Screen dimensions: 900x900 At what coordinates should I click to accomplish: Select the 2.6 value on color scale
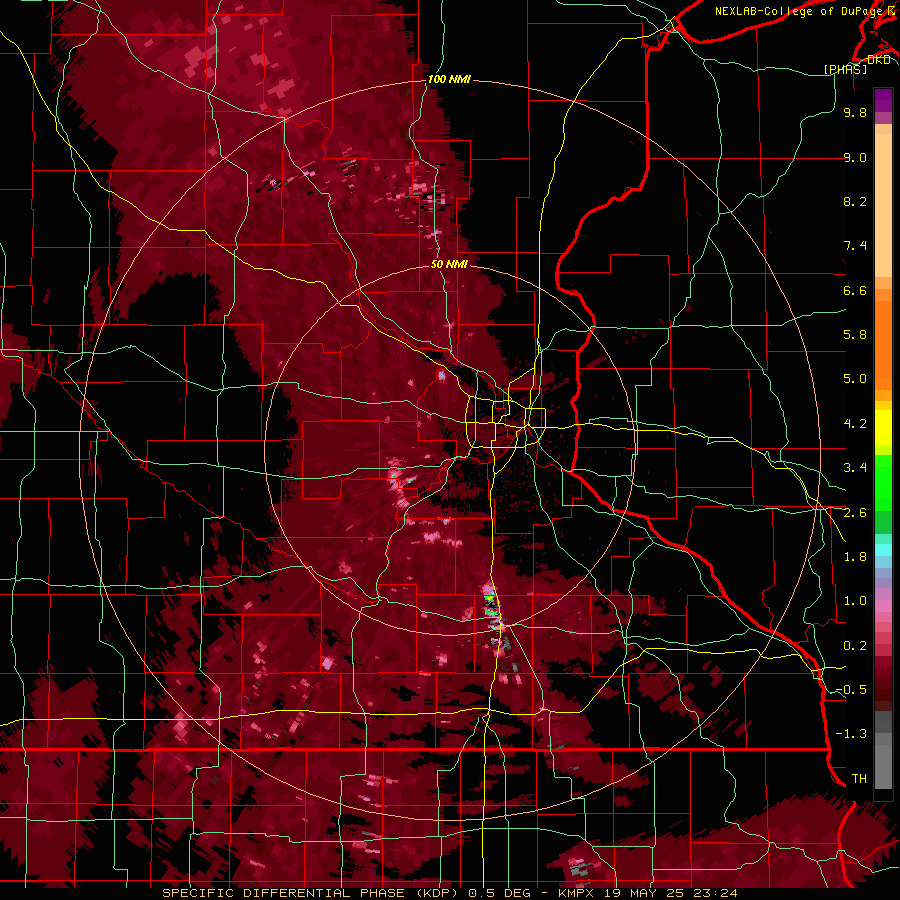coord(855,513)
